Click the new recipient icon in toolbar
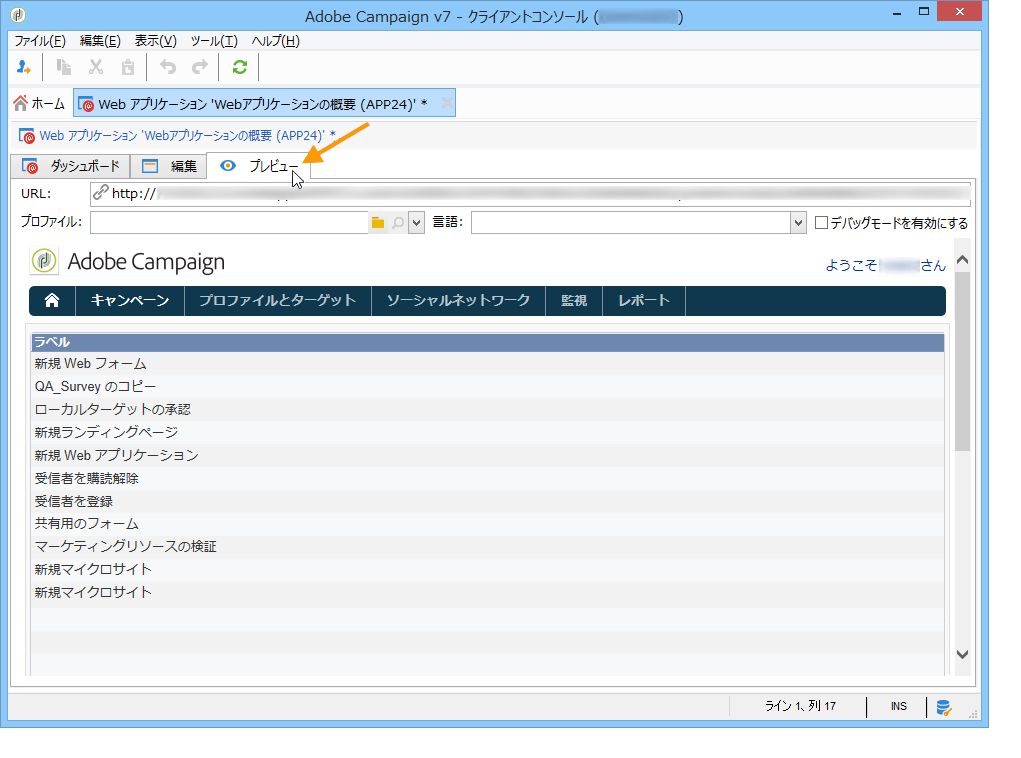This screenshot has height=758, width=1021. pos(24,67)
